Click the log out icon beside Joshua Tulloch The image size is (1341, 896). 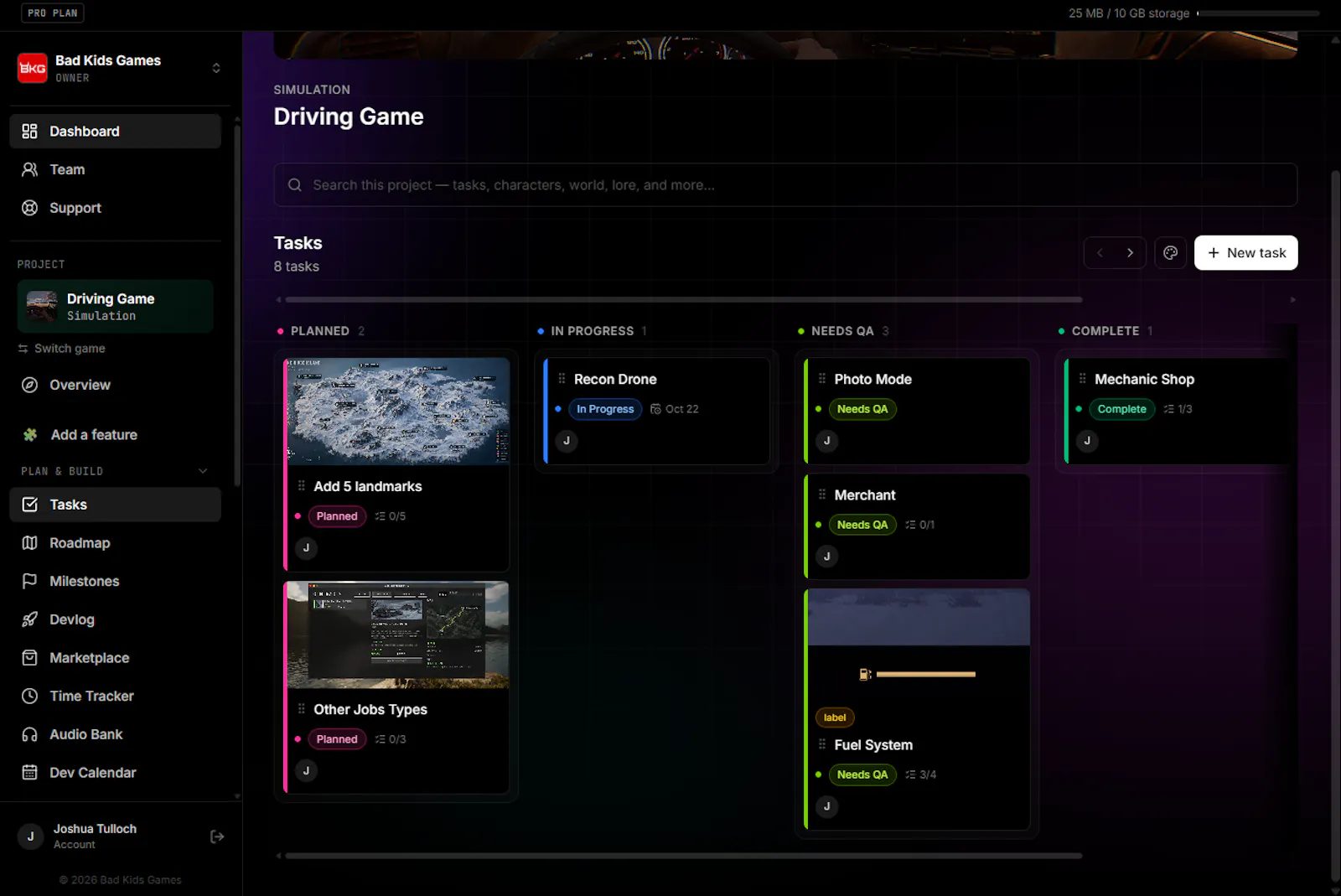217,836
